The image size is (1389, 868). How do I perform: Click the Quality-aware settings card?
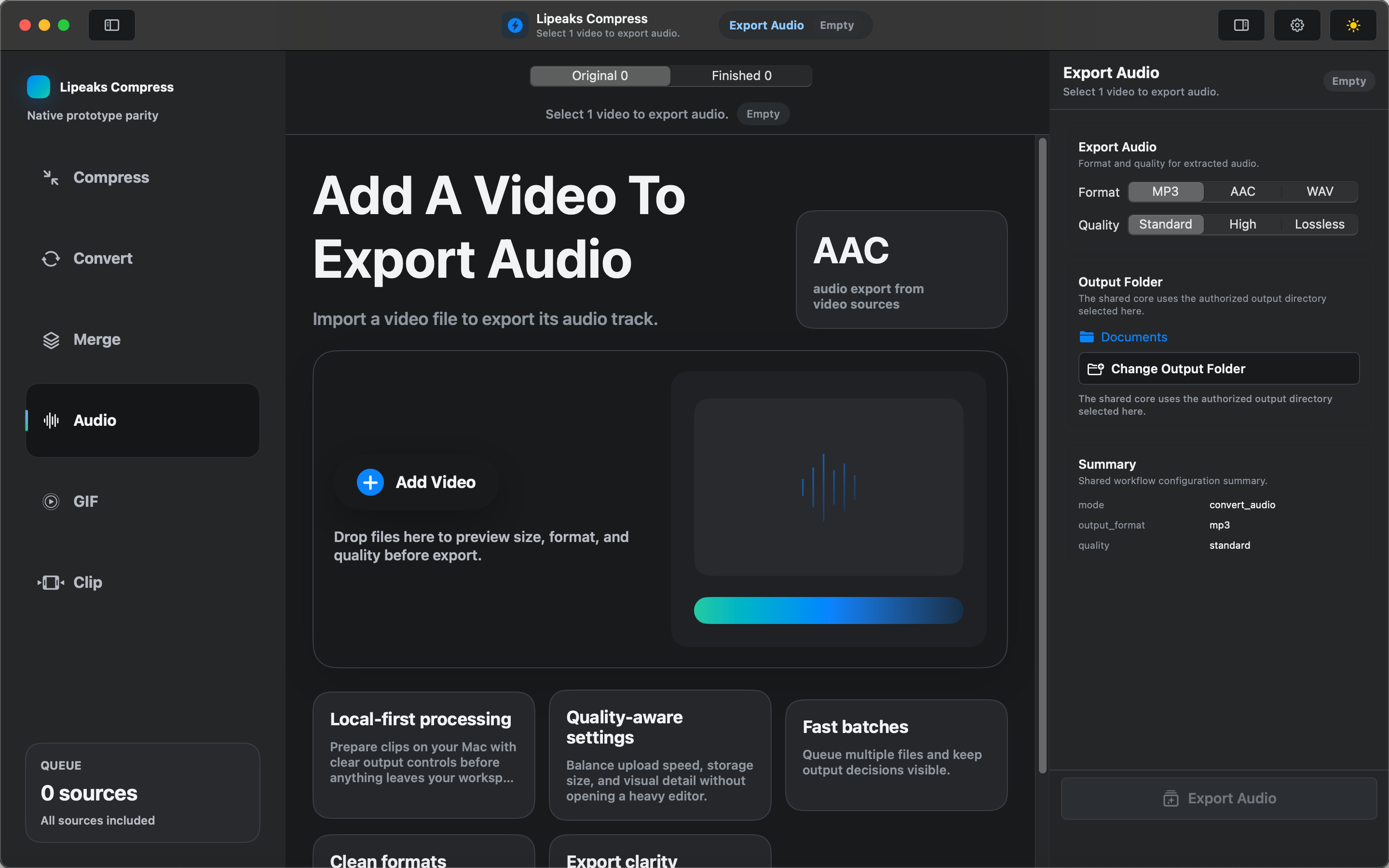click(x=659, y=755)
